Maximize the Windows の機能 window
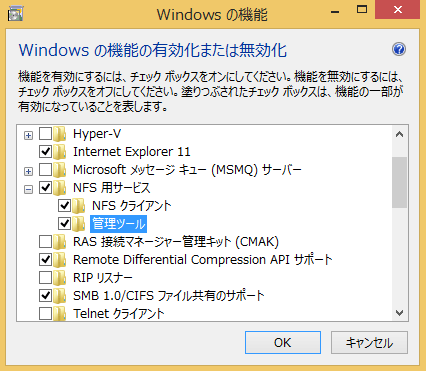 (x=362, y=9)
